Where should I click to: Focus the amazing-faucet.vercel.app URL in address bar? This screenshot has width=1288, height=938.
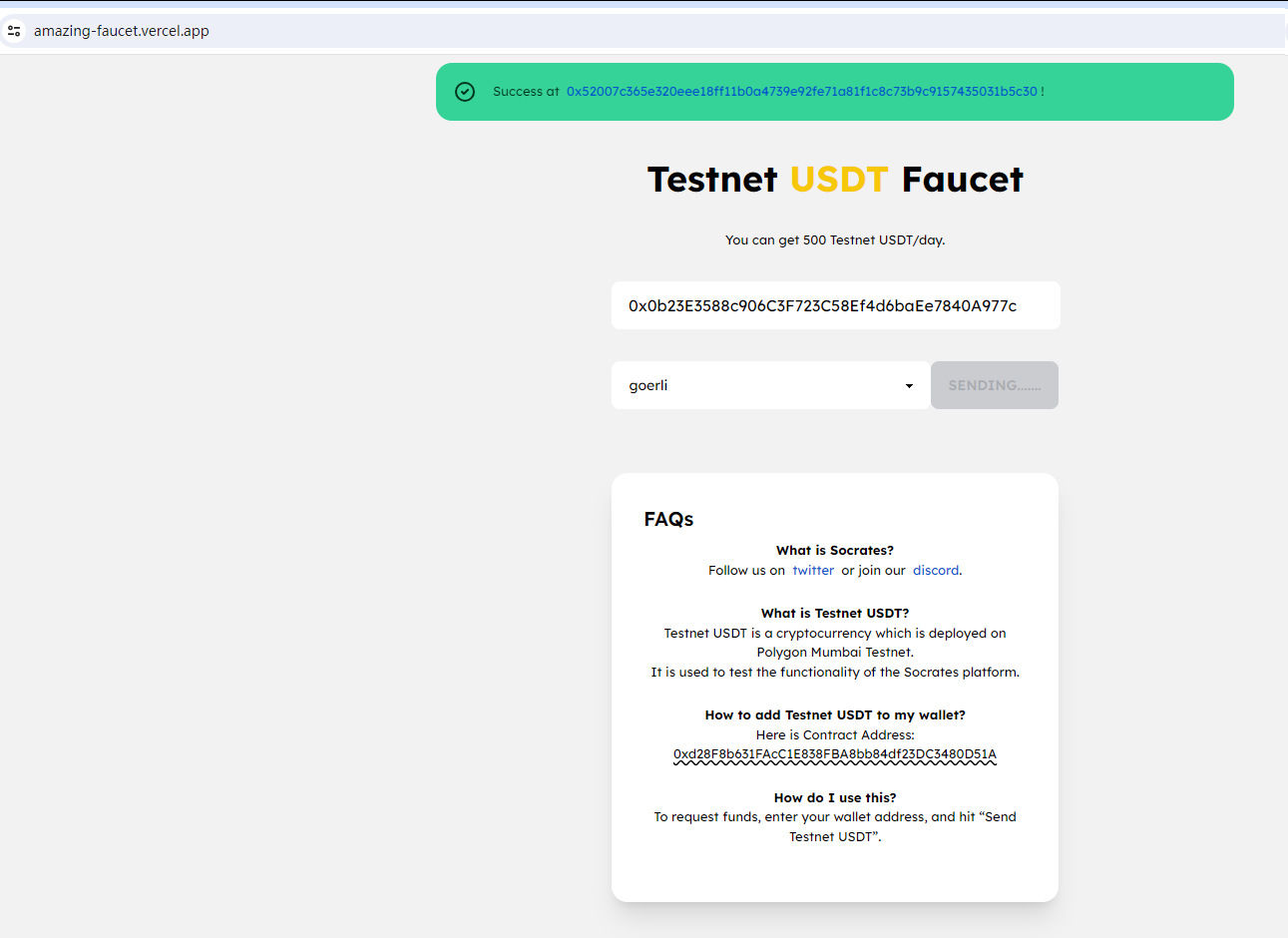(x=122, y=31)
